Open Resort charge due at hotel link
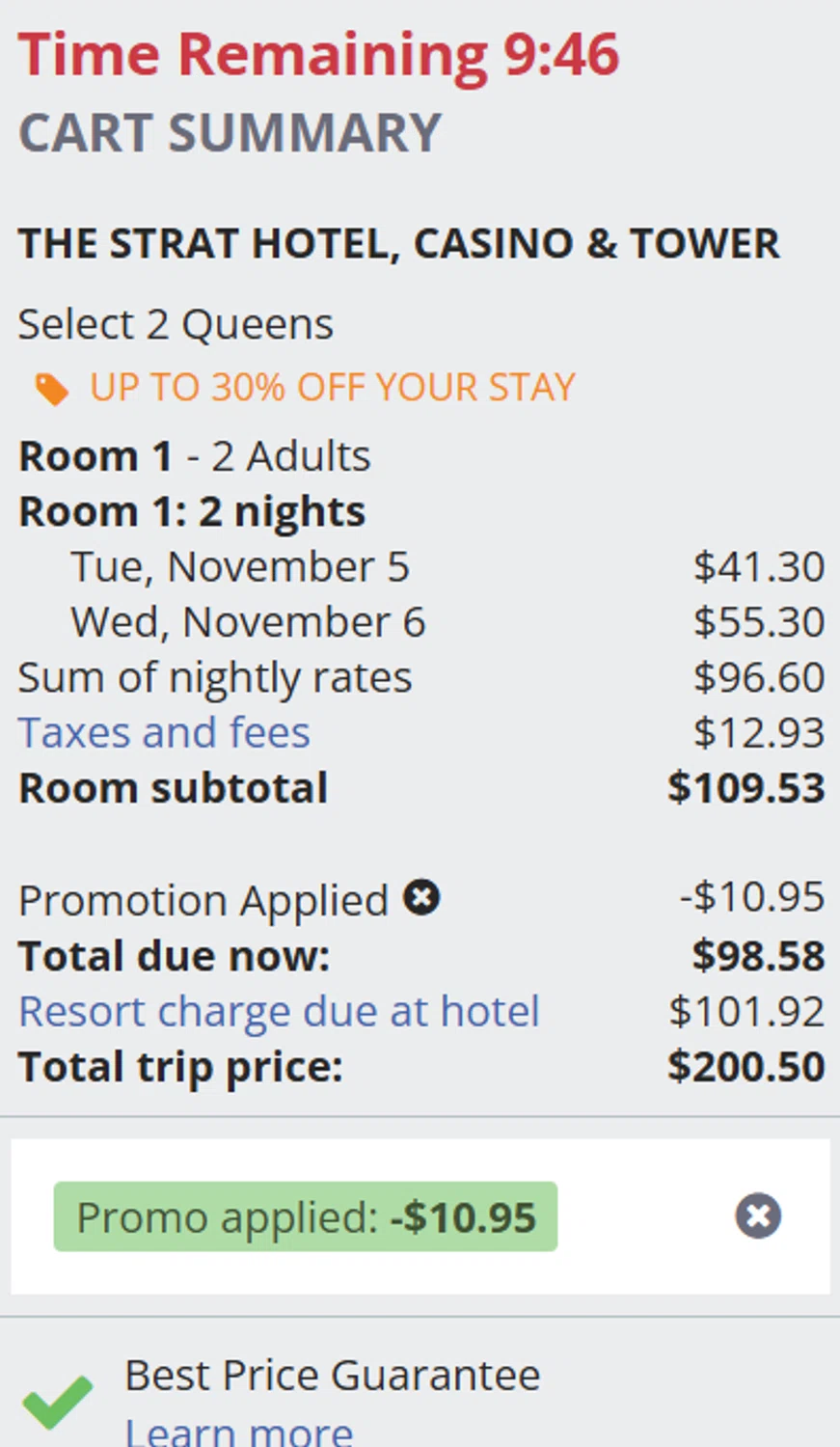This screenshot has width=840, height=1447. click(x=279, y=1012)
